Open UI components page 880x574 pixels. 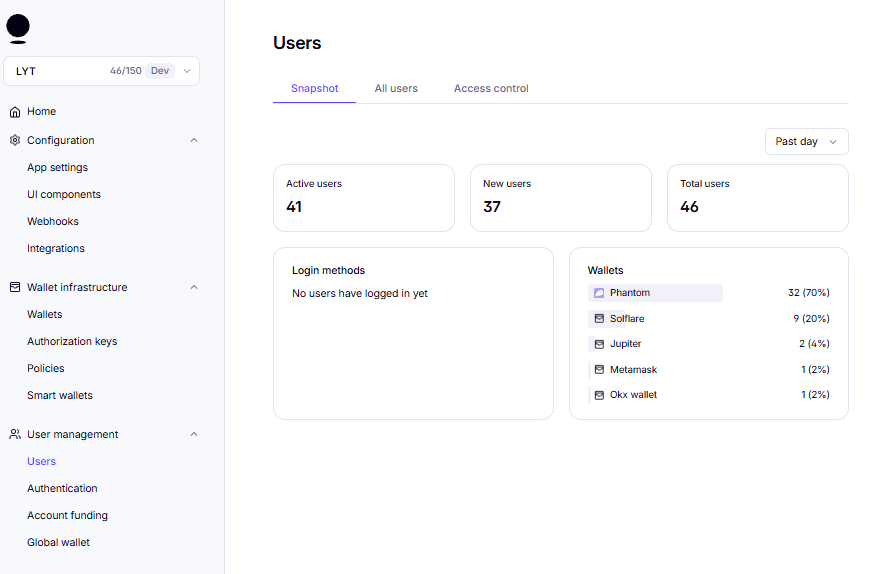(x=64, y=194)
